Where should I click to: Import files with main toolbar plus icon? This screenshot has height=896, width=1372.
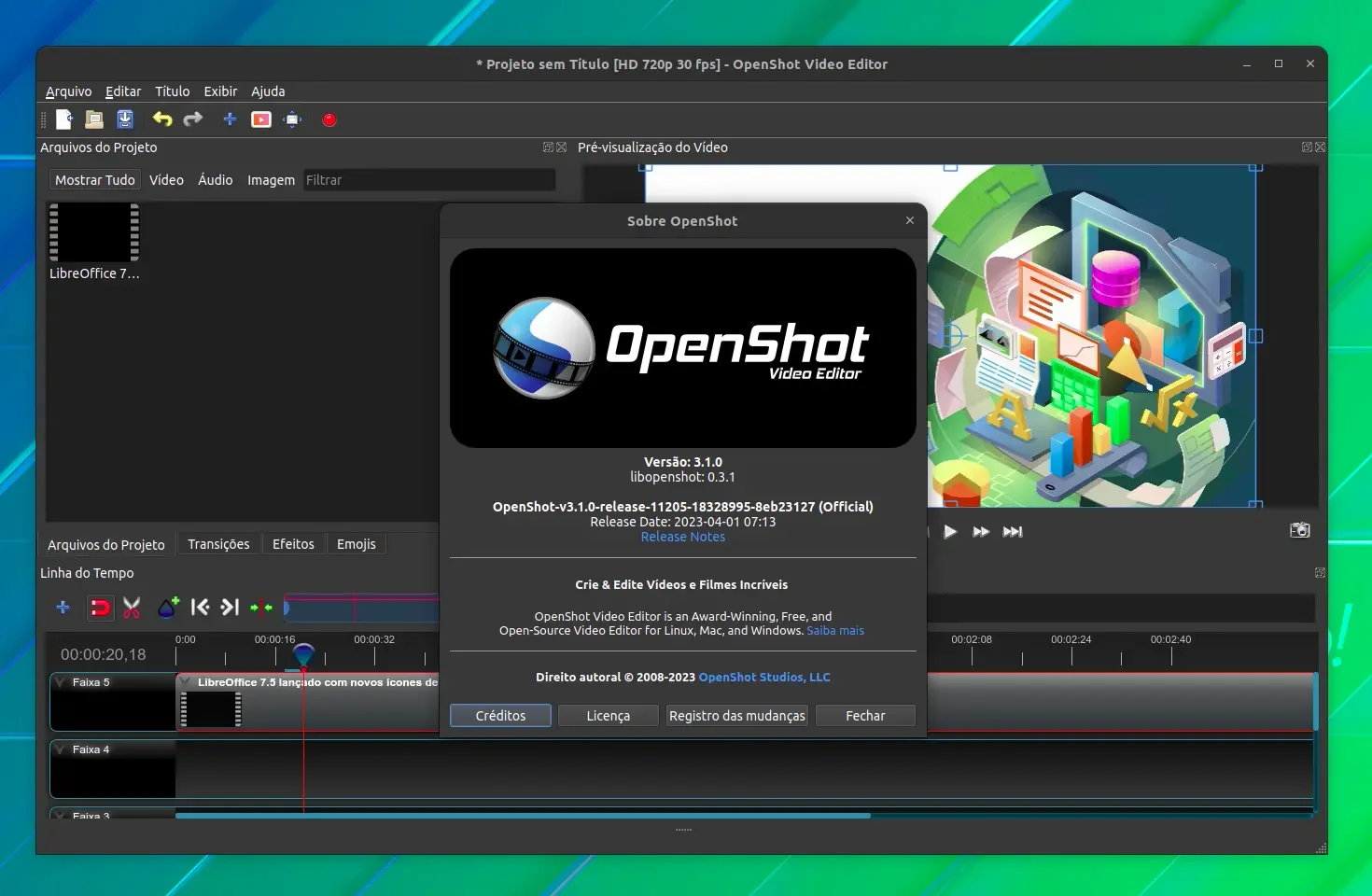[230, 119]
